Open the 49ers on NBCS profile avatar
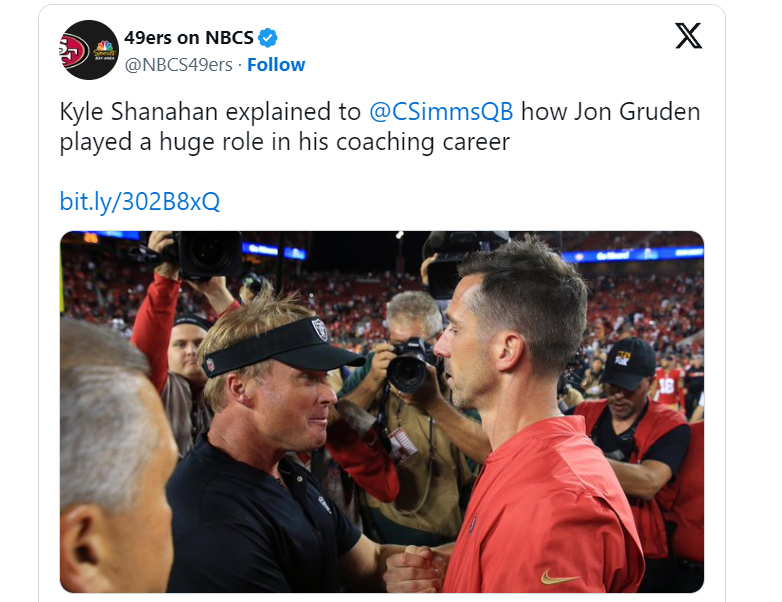 point(89,50)
